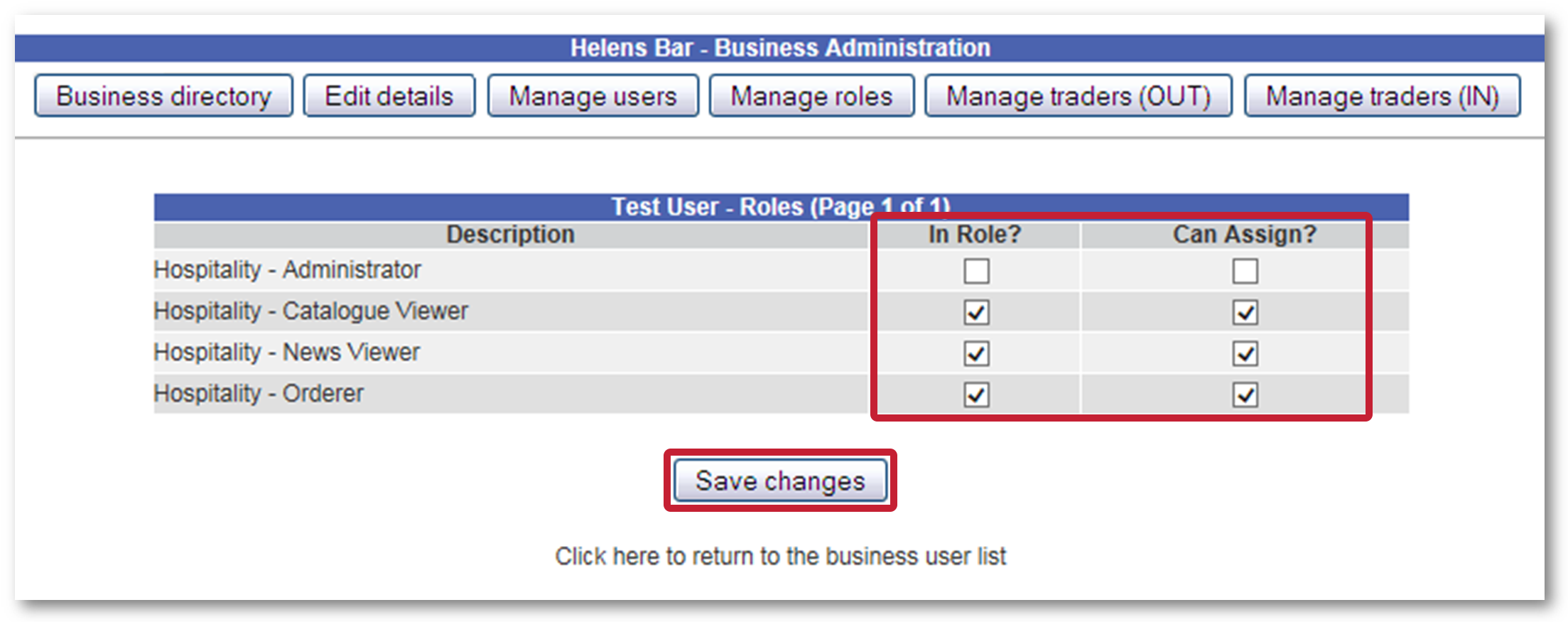1568x622 pixels.
Task: Click the Edit details button
Action: coord(389,95)
